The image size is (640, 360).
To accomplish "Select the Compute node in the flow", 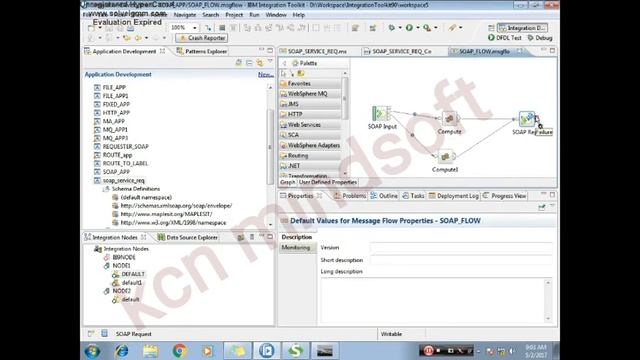I will click(x=449, y=119).
